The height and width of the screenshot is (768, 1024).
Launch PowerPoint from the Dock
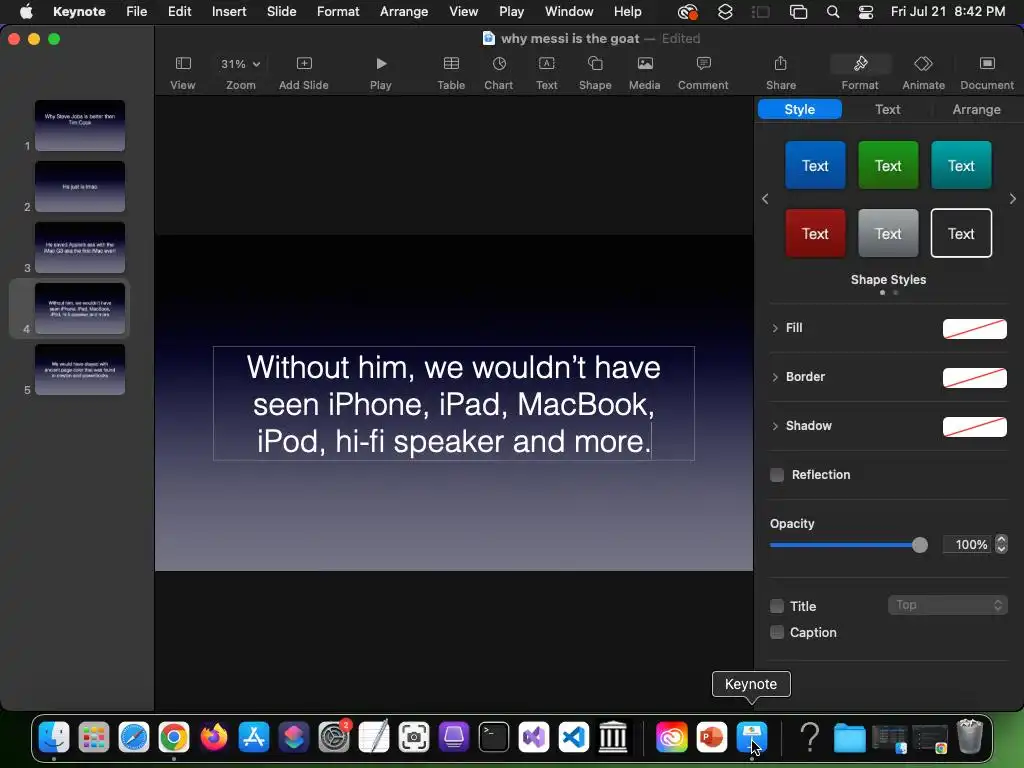pos(712,737)
